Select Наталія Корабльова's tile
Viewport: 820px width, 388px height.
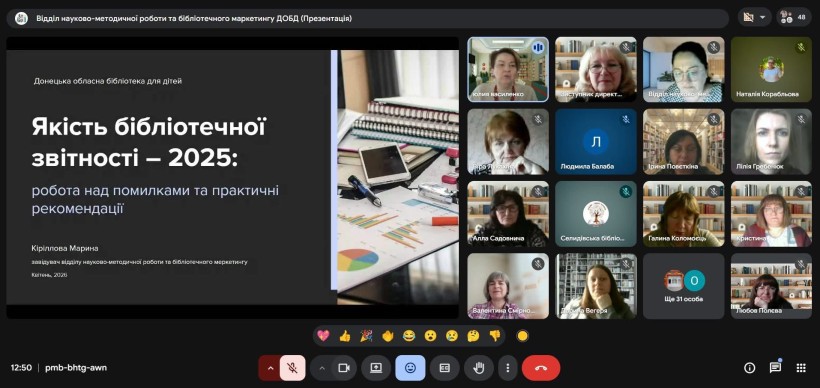[x=771, y=69]
